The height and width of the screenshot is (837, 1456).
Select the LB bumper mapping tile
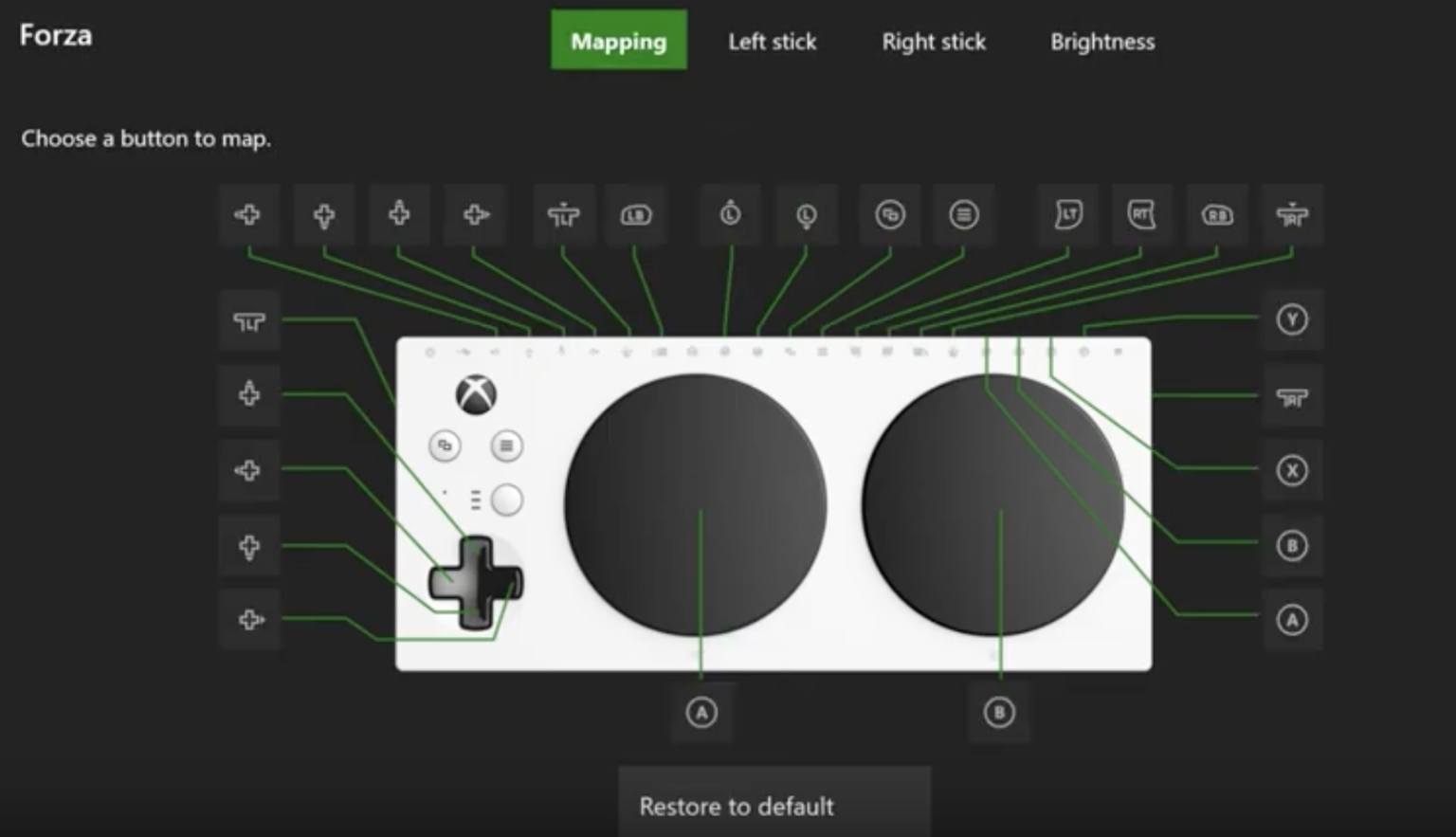[x=636, y=216]
